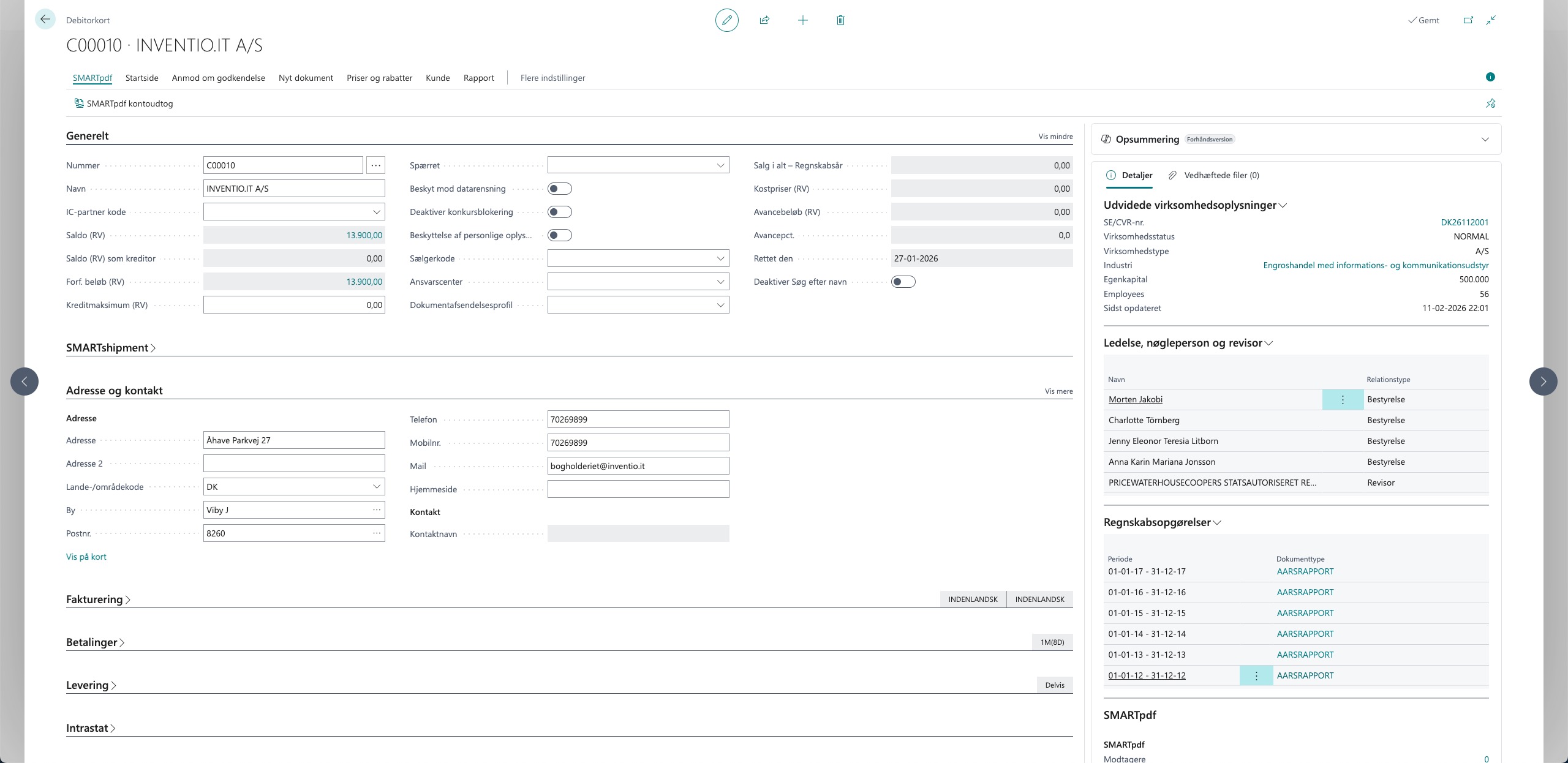Click the trash delete icon

point(840,20)
